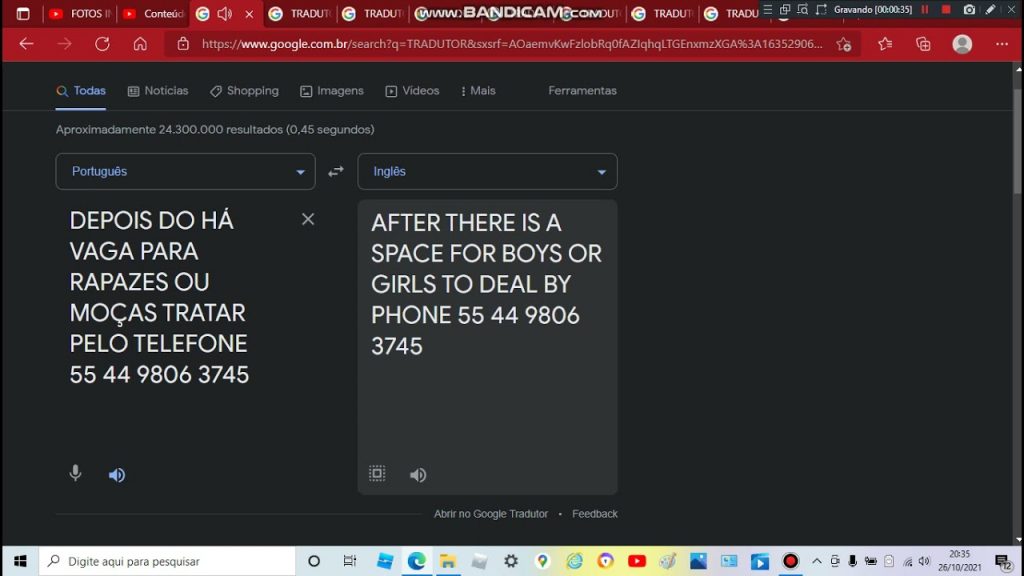Open the Inglês language dropdown
This screenshot has height=576, width=1024.
point(487,171)
